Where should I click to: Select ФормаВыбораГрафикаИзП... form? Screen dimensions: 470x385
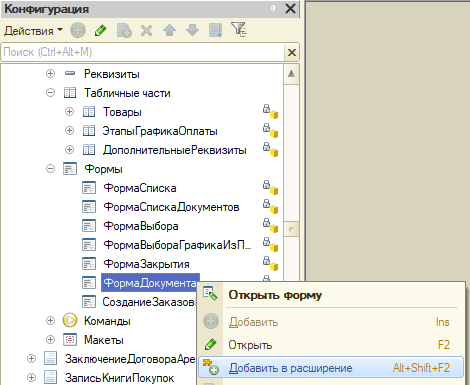tap(177, 245)
